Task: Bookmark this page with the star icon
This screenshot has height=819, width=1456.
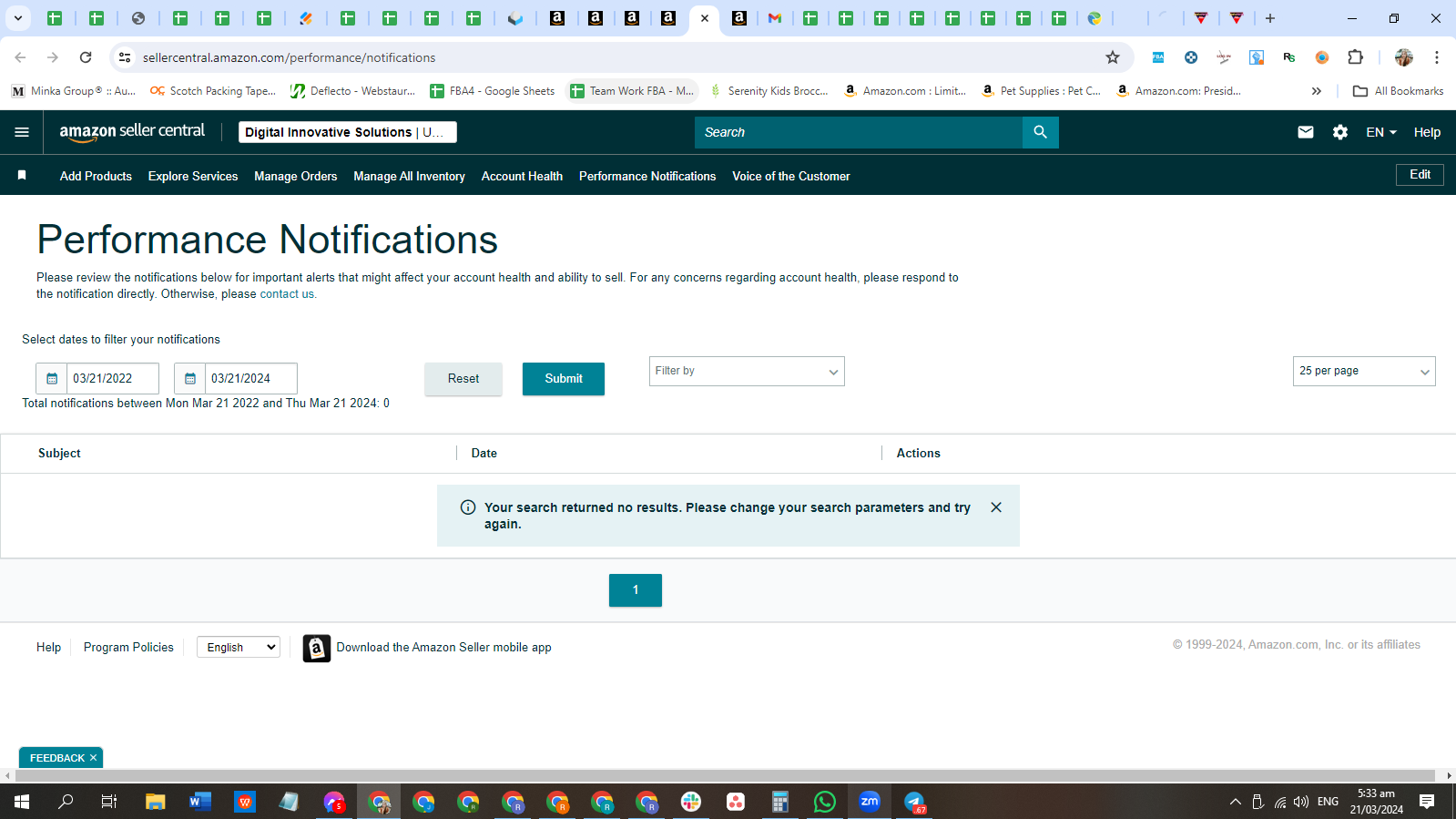Action: [x=1113, y=57]
